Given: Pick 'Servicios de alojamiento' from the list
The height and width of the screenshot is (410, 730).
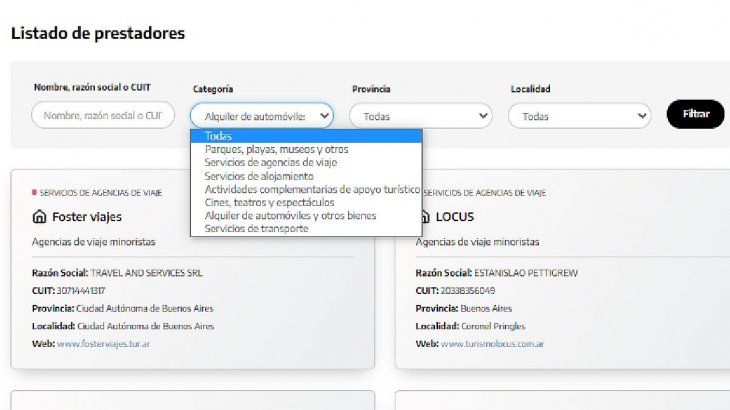Looking at the screenshot, I should pyautogui.click(x=258, y=176).
